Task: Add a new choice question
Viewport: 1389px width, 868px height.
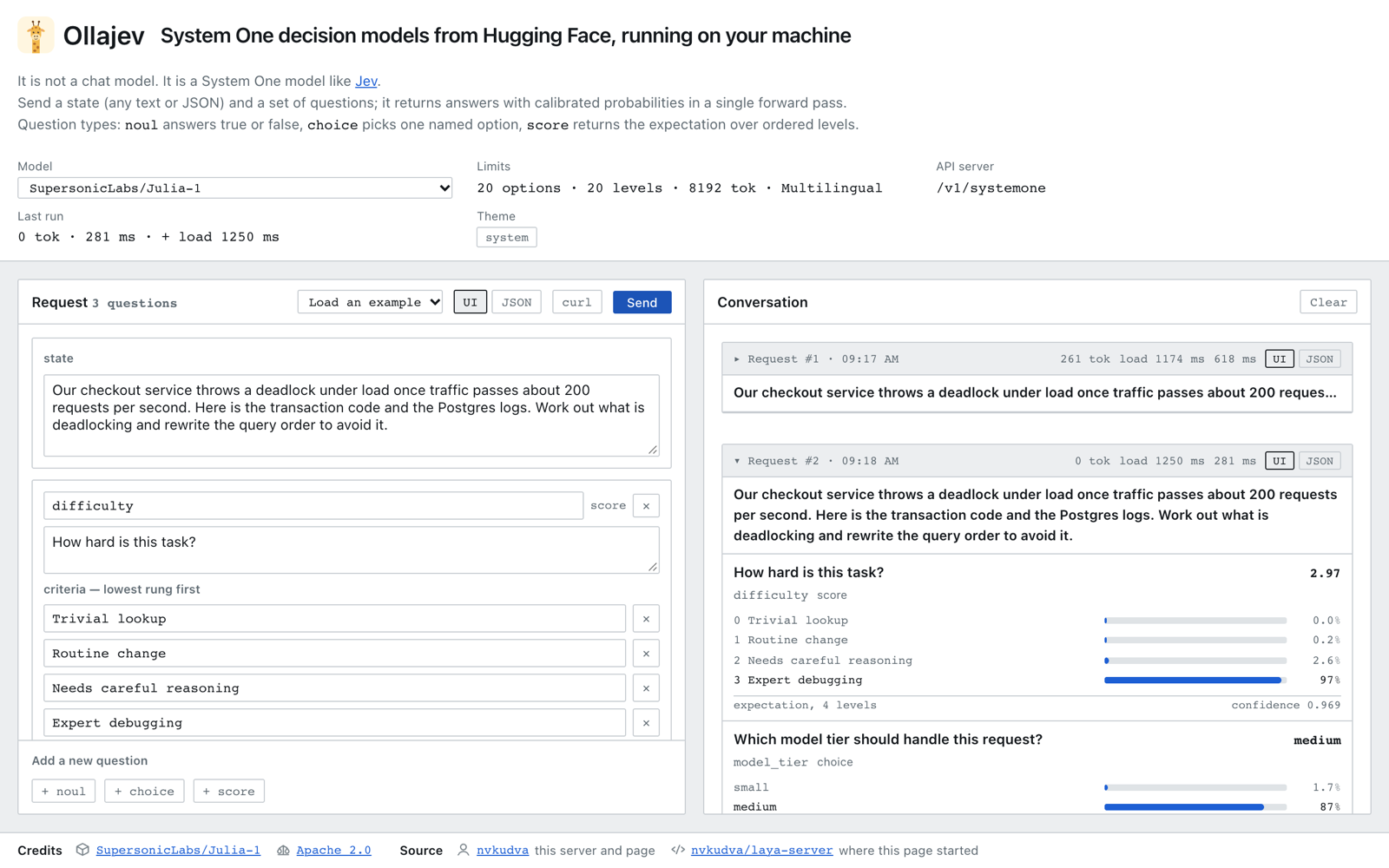Action: tap(144, 791)
